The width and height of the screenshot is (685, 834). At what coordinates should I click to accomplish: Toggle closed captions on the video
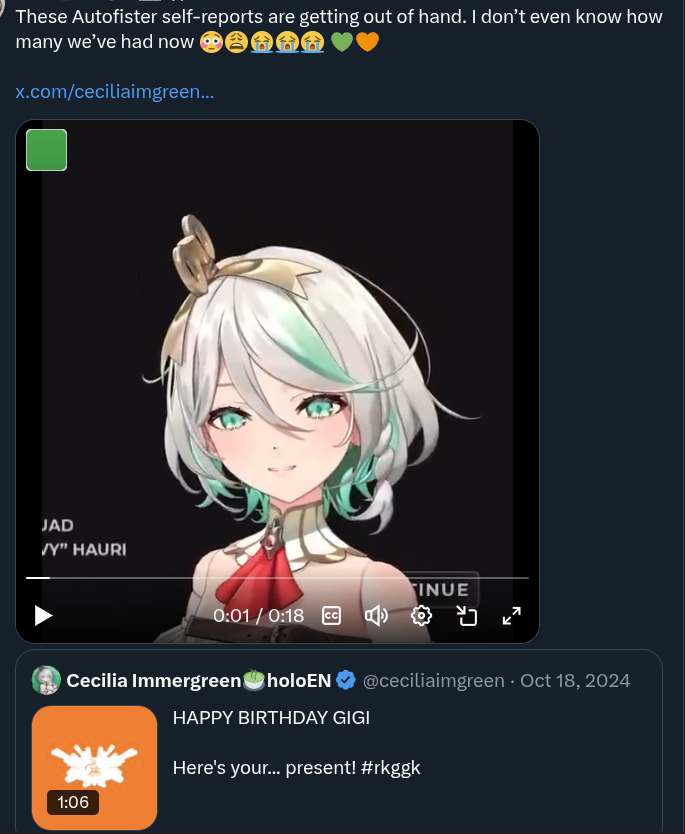click(331, 615)
